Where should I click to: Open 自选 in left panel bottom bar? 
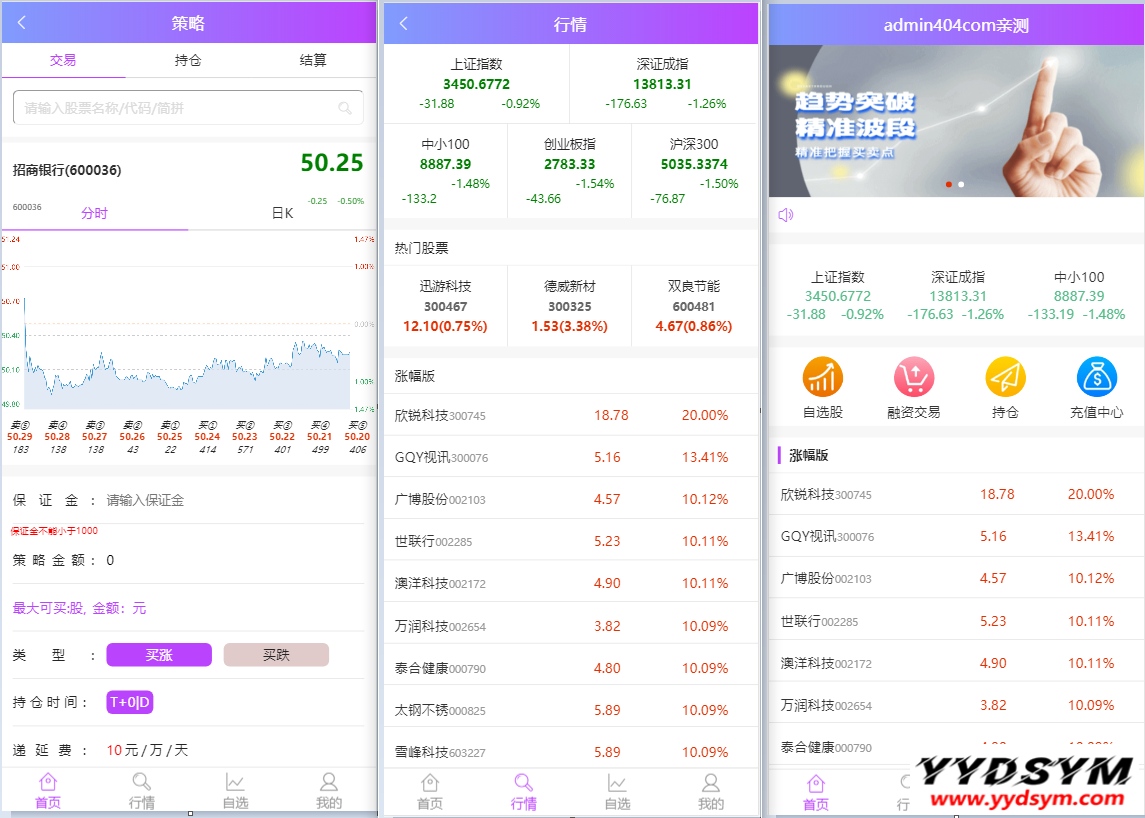coord(235,791)
